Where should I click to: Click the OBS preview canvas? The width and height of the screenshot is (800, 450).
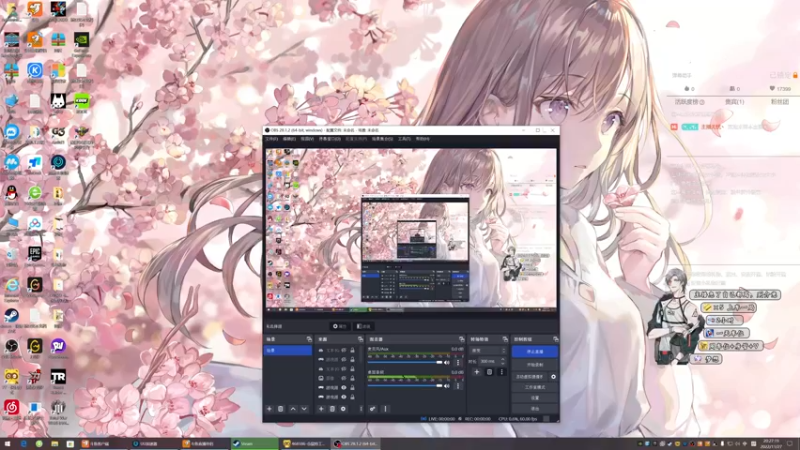(x=411, y=228)
